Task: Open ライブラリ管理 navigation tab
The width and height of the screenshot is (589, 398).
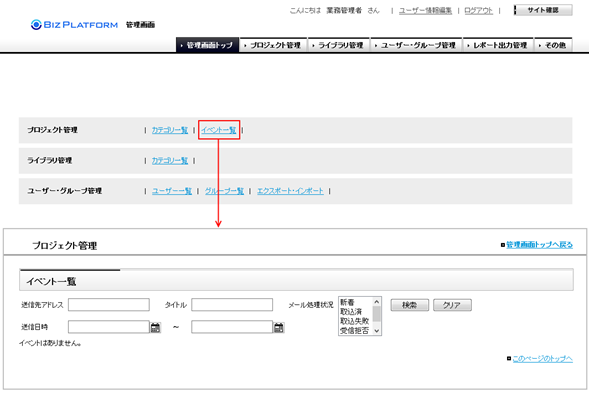Action: click(338, 45)
